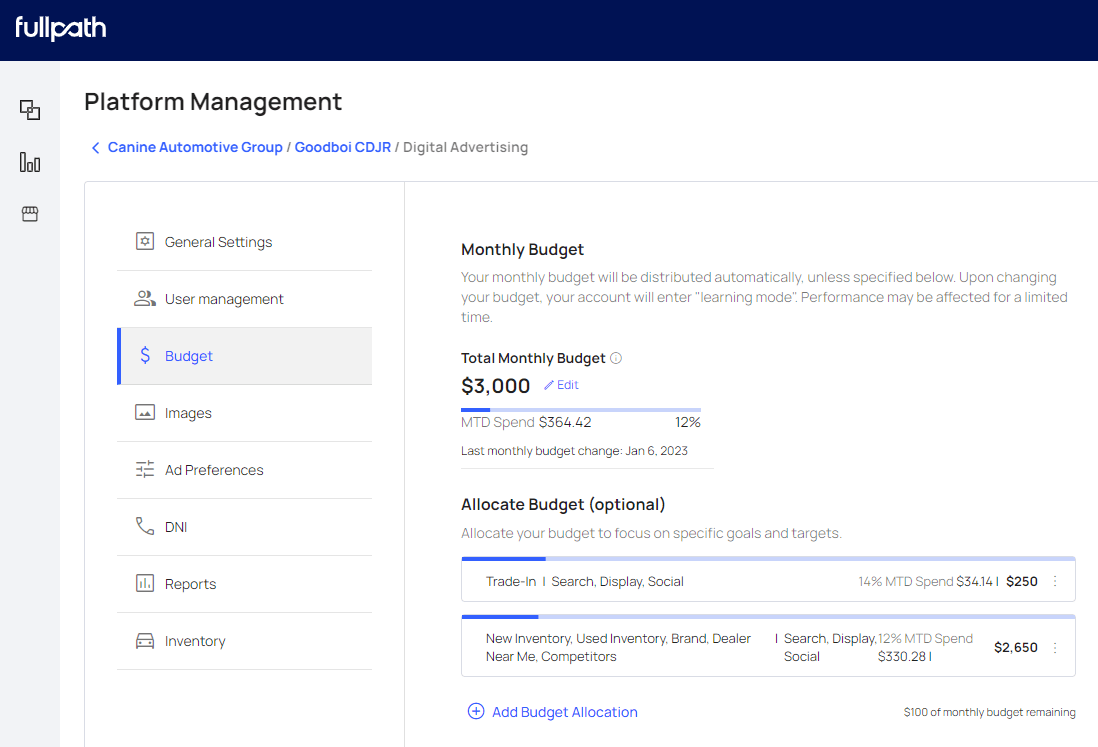Click the gear icon beside General Settings
This screenshot has width=1098, height=747.
(146, 241)
